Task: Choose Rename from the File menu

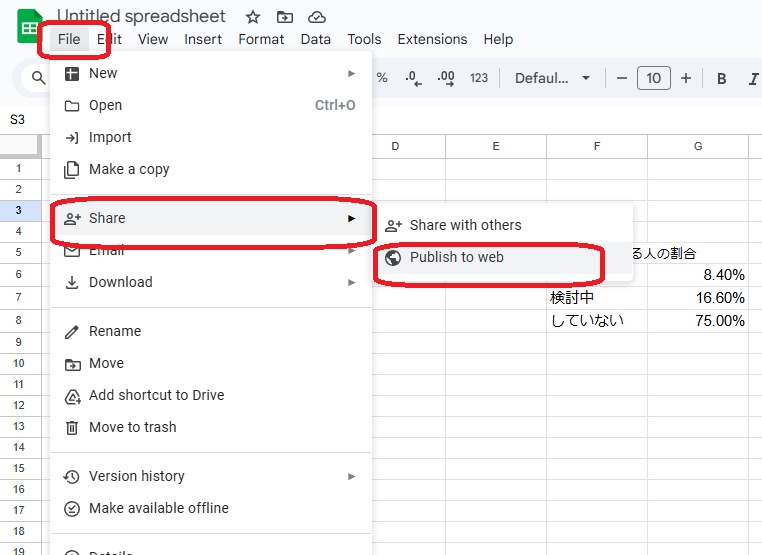Action: (210, 331)
